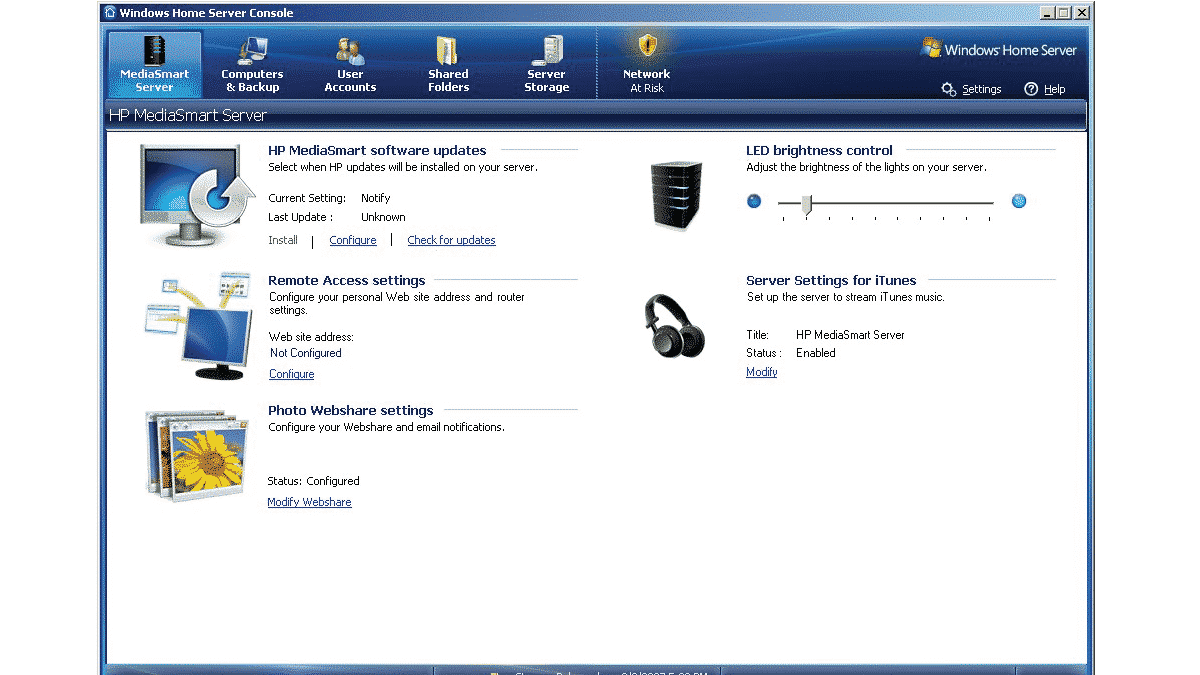
Task: Click the Network At Risk shield icon
Action: (647, 46)
